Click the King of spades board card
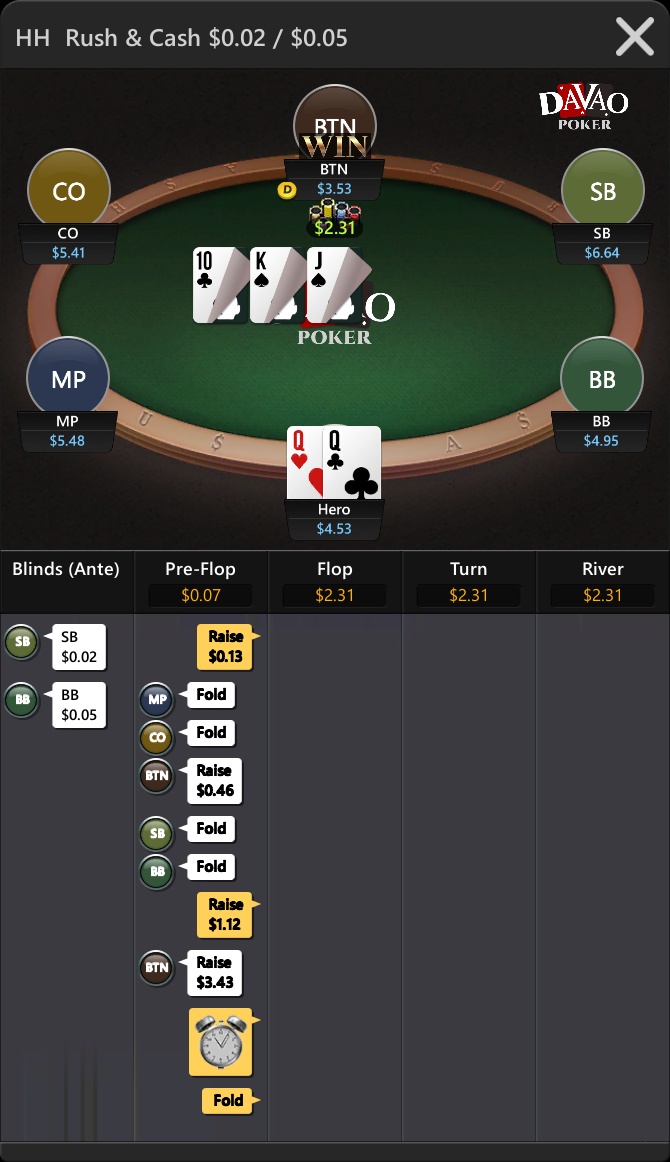 pyautogui.click(x=278, y=285)
